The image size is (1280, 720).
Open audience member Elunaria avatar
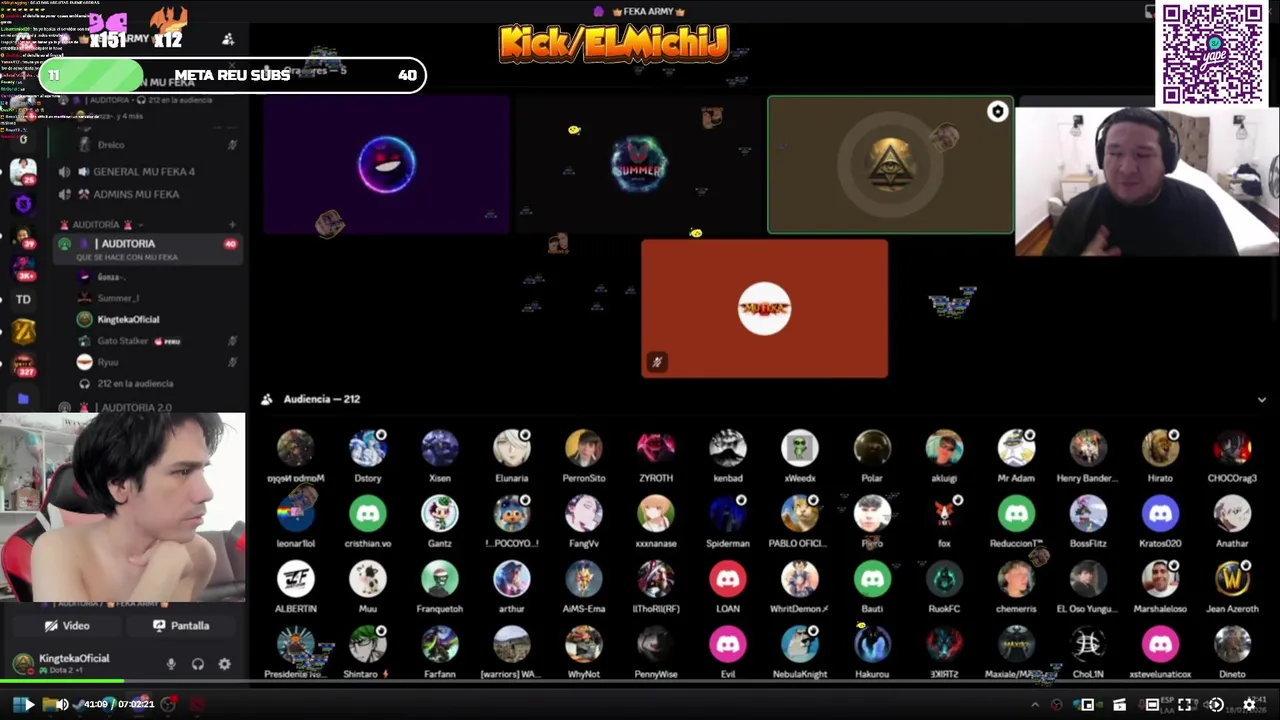[x=512, y=449]
